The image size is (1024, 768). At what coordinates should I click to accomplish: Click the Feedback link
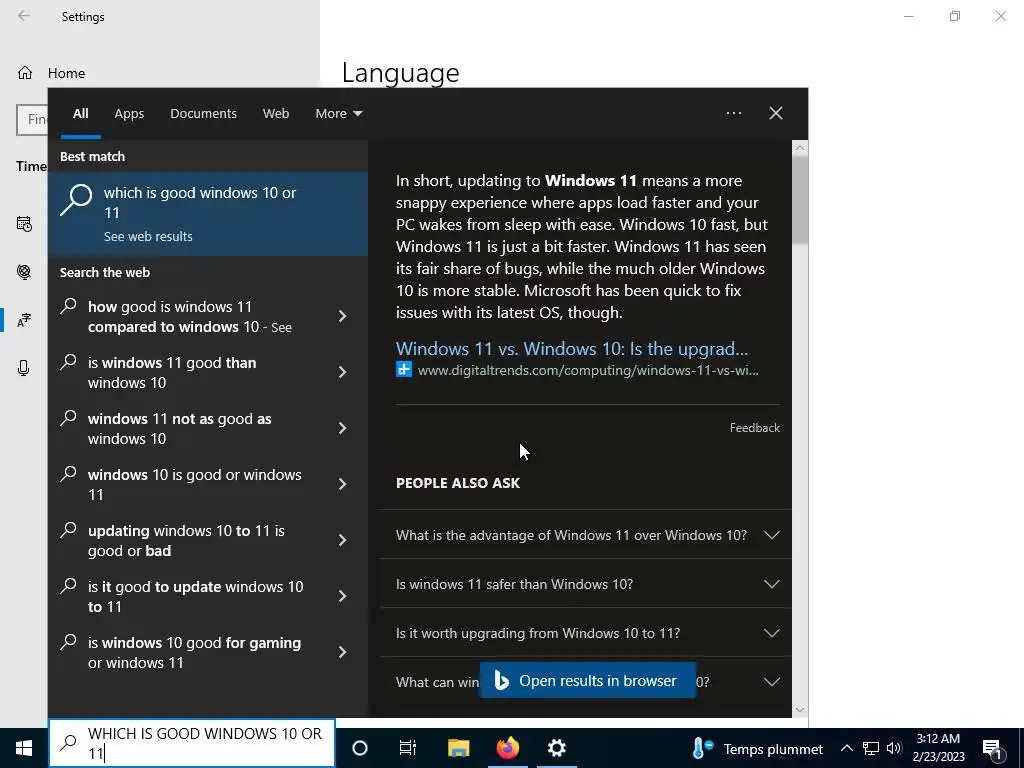pyautogui.click(x=754, y=428)
